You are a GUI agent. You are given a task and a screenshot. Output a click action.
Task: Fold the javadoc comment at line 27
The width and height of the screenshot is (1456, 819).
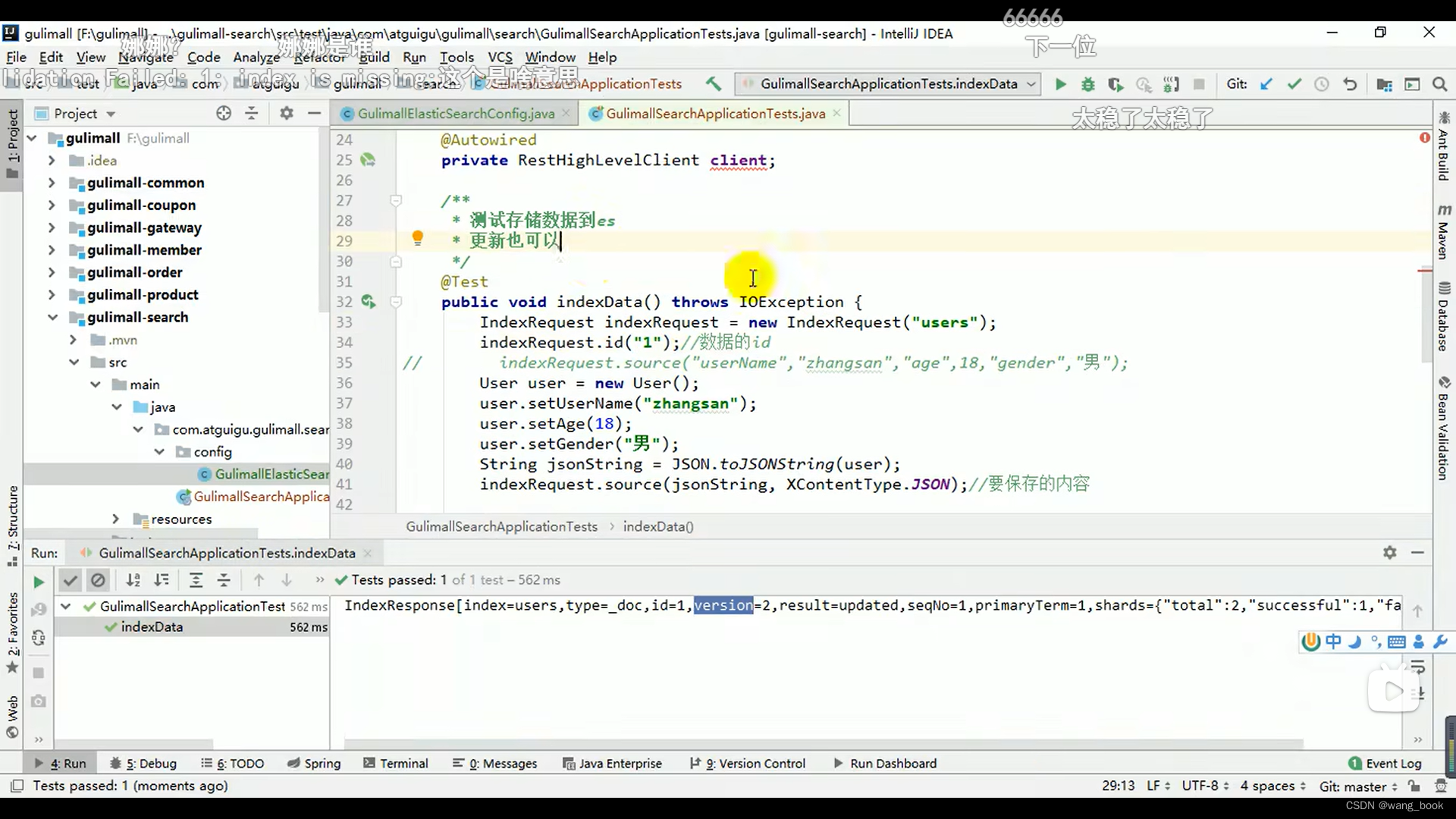395,201
